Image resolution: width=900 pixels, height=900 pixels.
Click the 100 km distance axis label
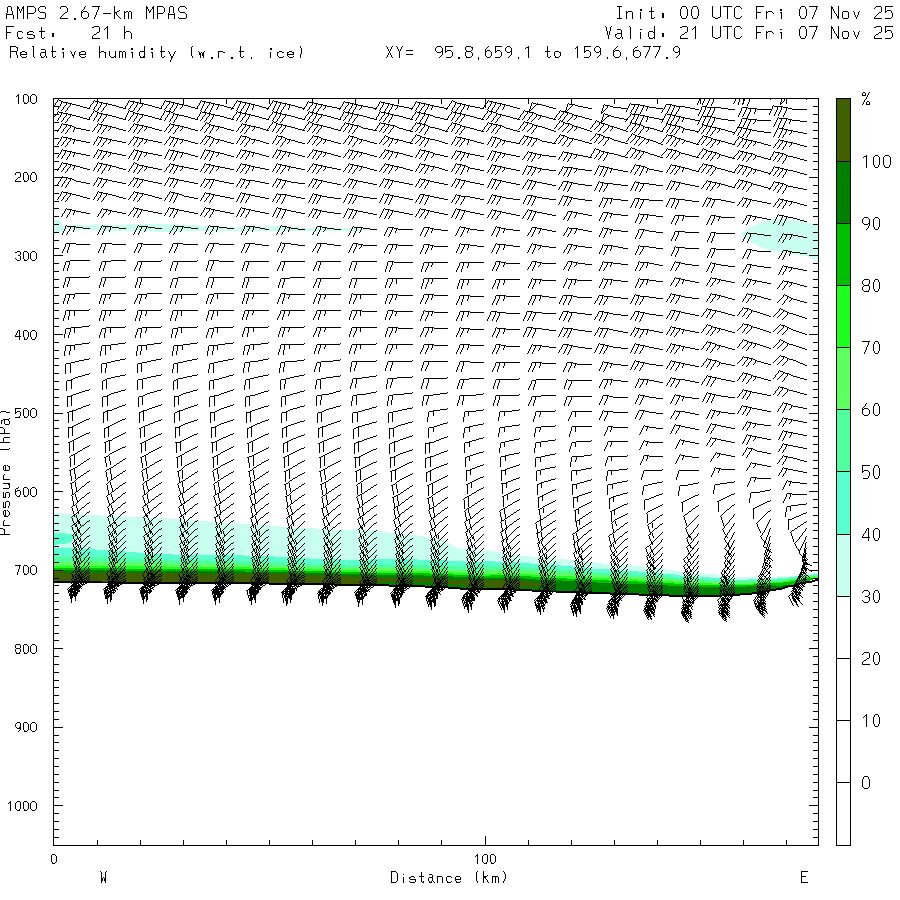pyautogui.click(x=485, y=859)
